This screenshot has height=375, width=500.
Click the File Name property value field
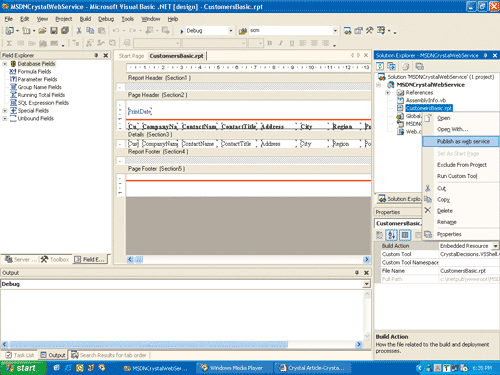(x=469, y=271)
